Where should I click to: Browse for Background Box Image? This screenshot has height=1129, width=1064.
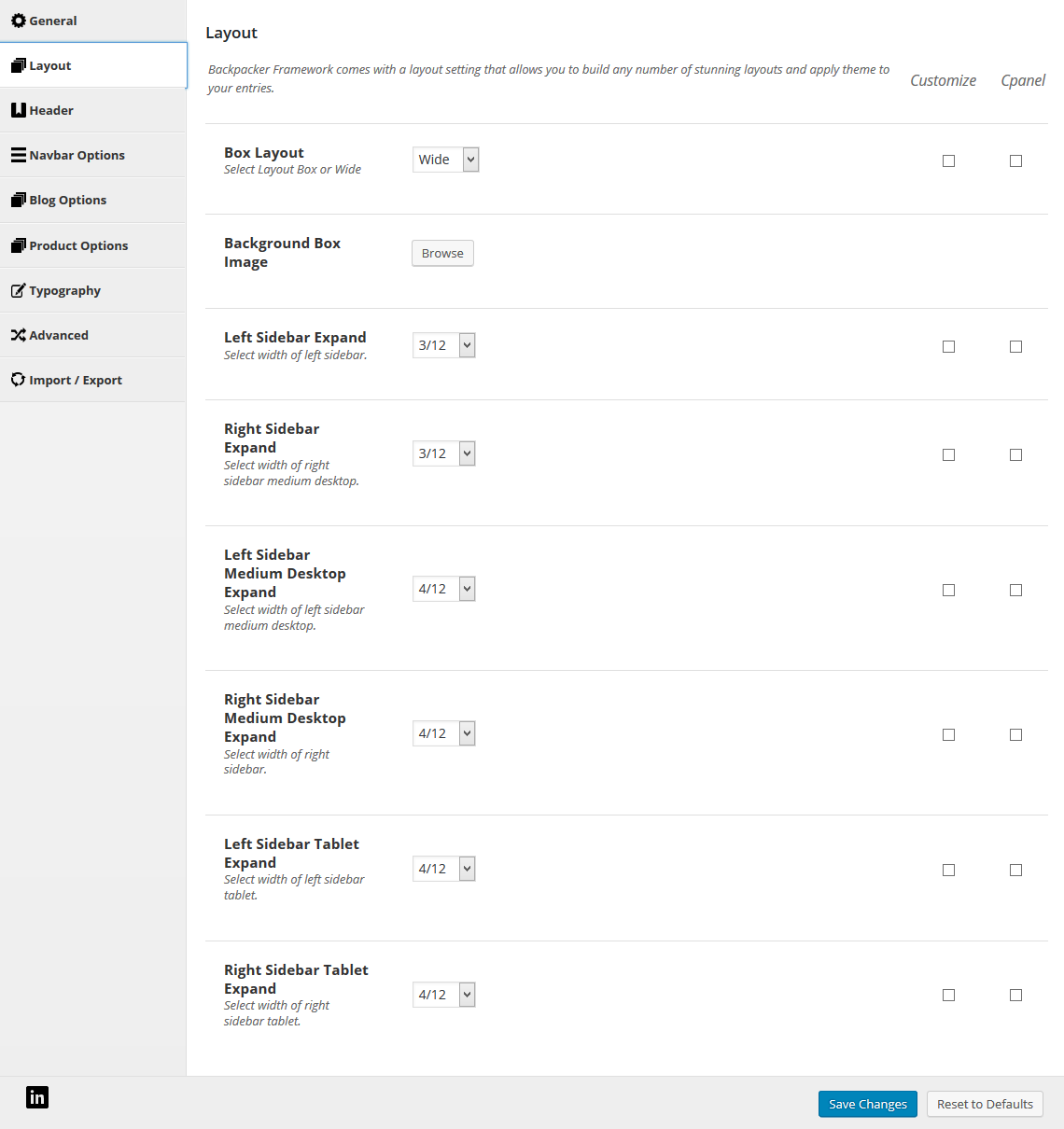(x=442, y=253)
